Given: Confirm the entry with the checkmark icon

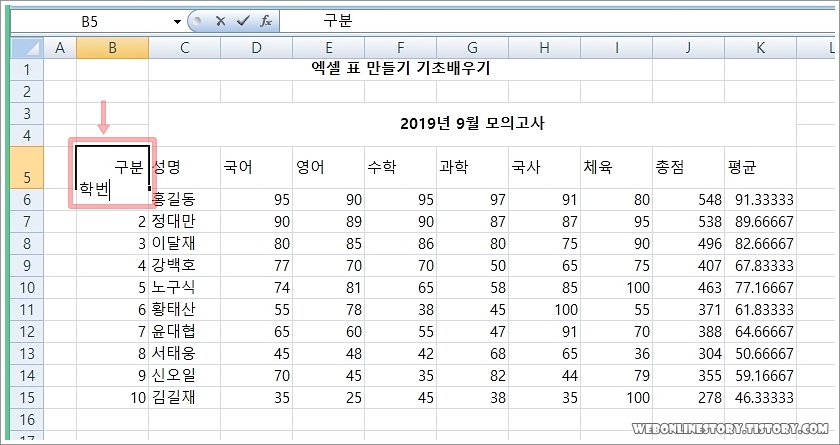Looking at the screenshot, I should [x=243, y=21].
